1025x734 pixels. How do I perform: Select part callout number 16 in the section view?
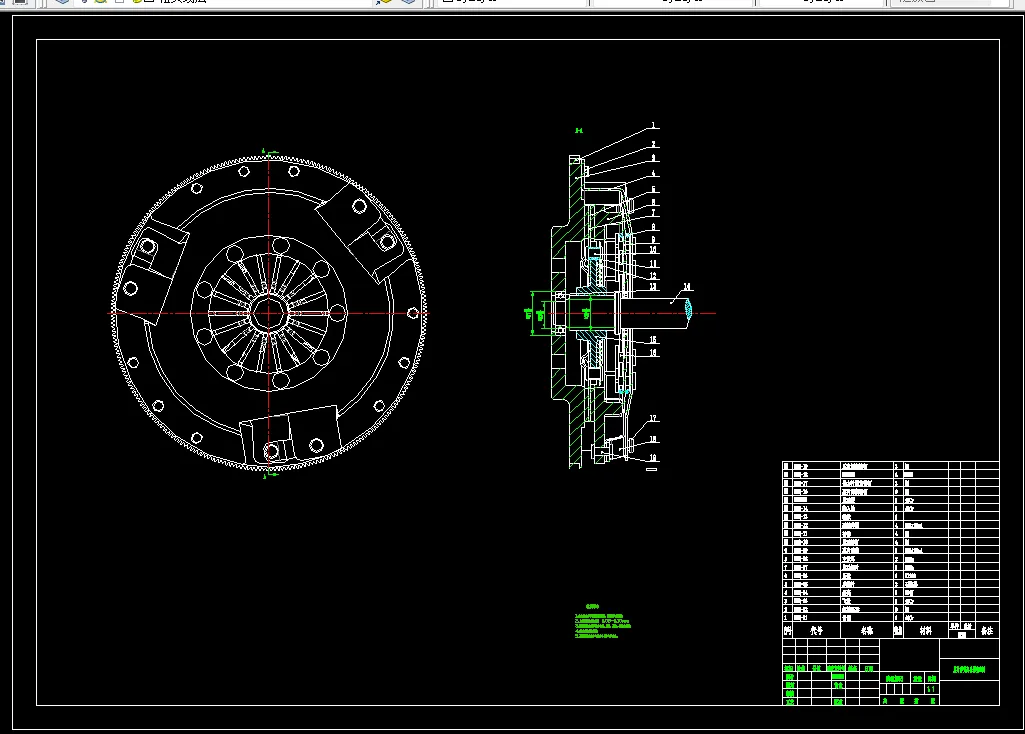653,352
